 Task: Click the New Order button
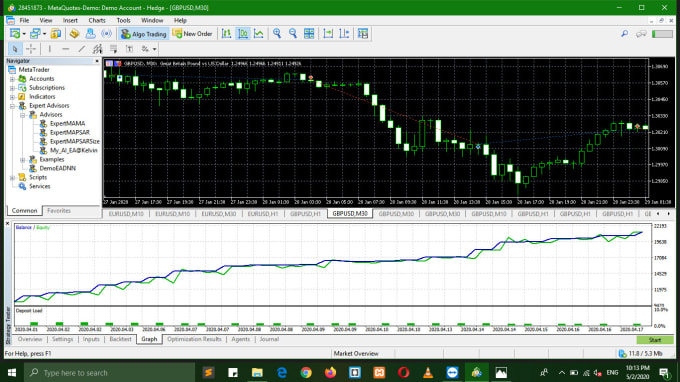(192, 33)
